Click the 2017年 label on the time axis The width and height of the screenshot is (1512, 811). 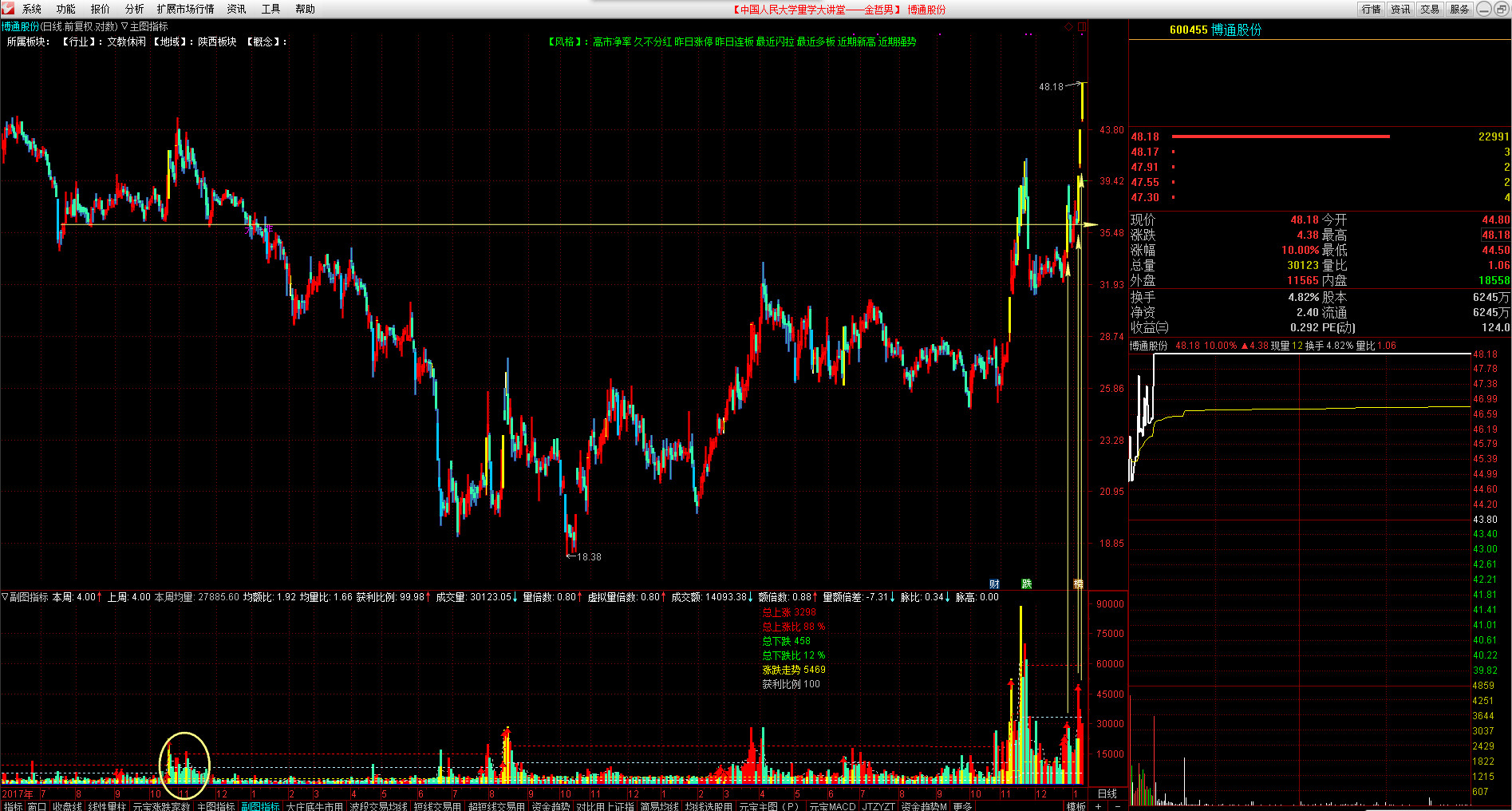pos(18,793)
